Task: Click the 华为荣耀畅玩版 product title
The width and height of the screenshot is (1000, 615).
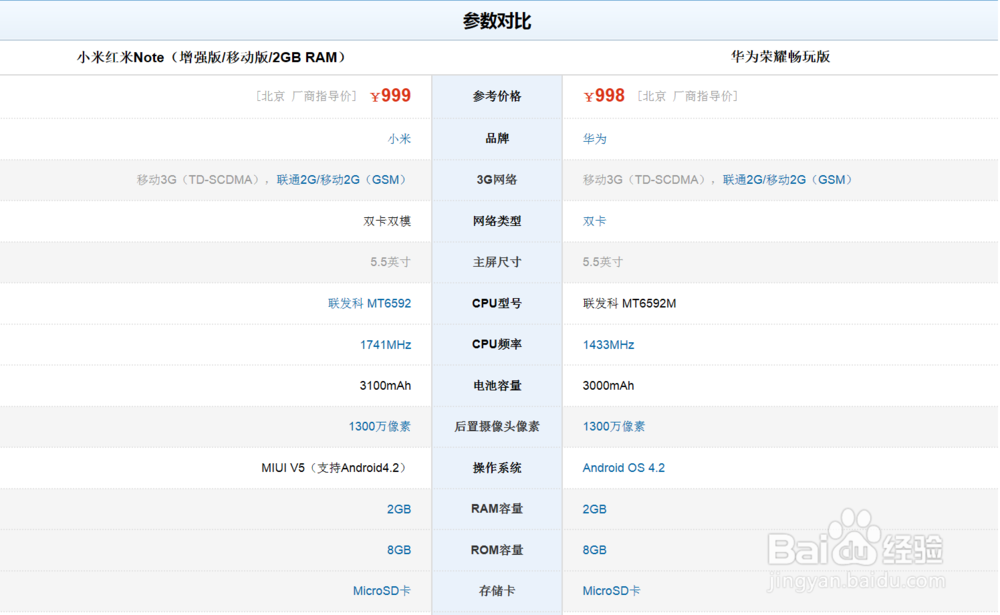Action: pos(780,57)
